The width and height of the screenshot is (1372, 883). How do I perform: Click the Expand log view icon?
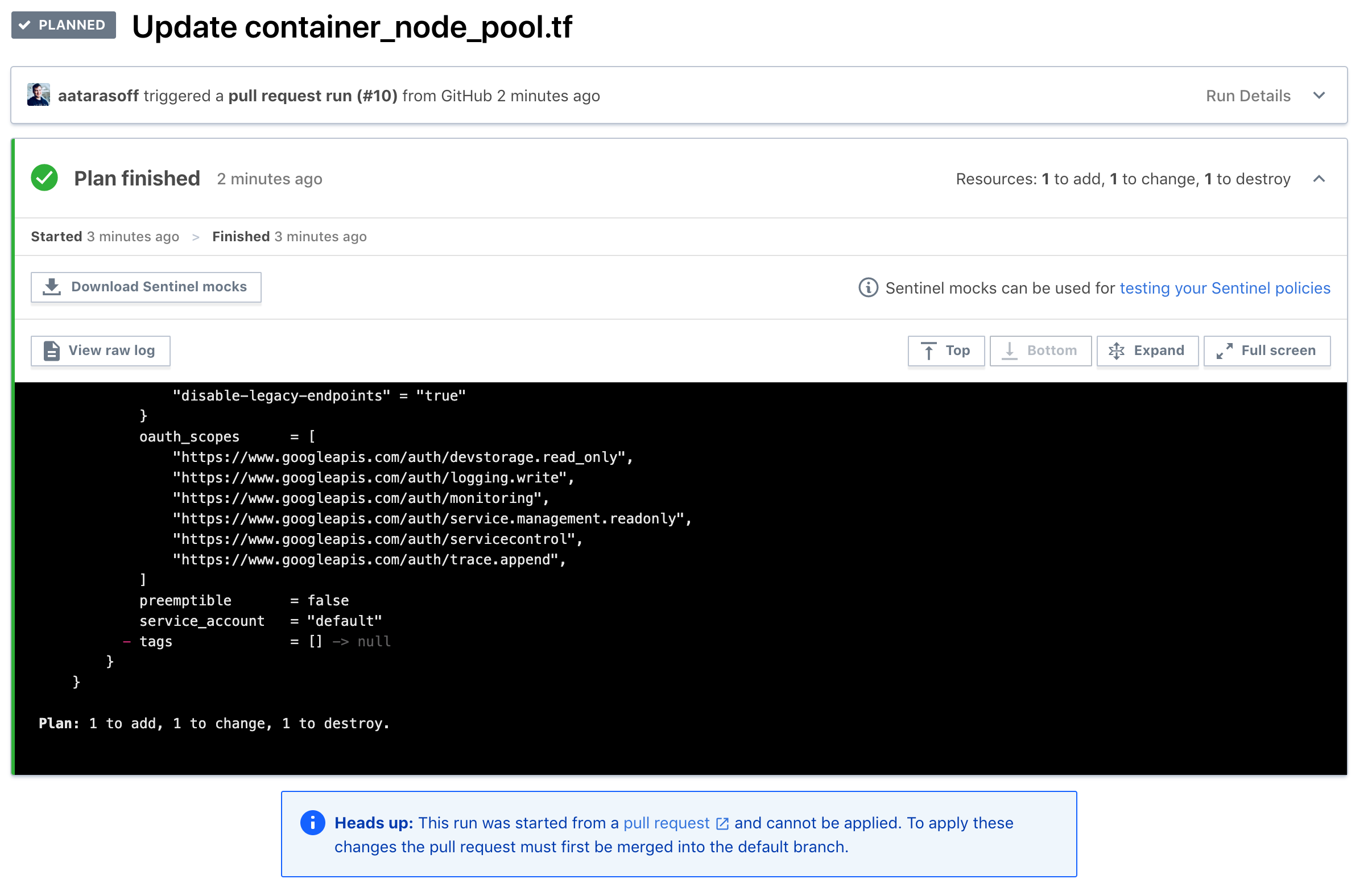point(1117,350)
